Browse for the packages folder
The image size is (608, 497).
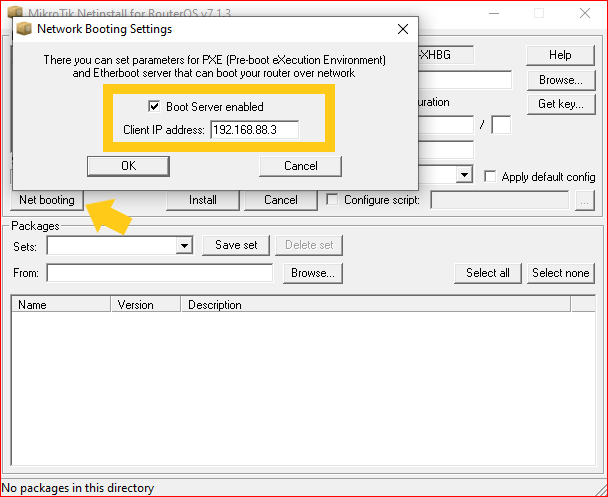313,273
